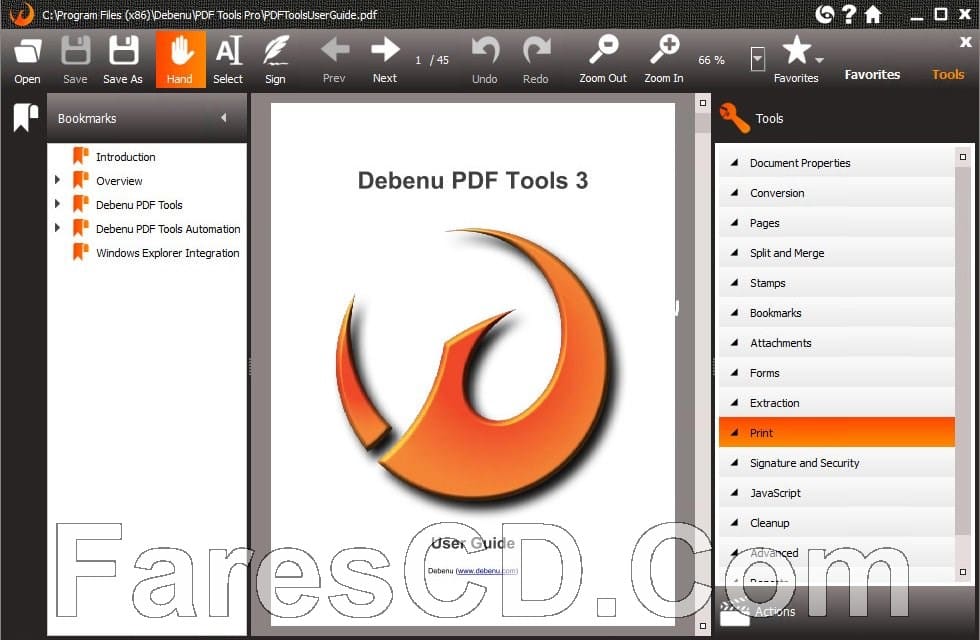Expand the Stamps tool group
980x640 pixels.
[x=735, y=282]
